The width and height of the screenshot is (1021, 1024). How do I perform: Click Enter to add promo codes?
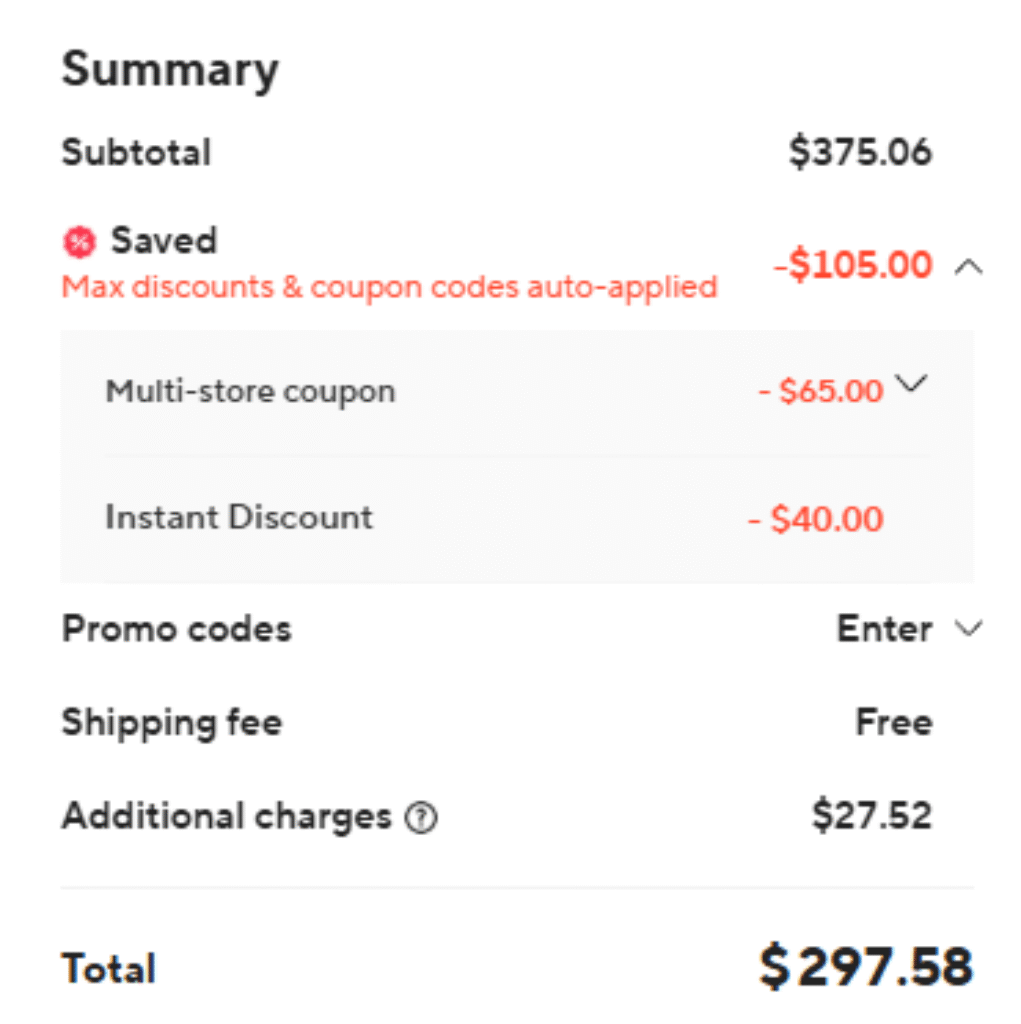point(884,628)
